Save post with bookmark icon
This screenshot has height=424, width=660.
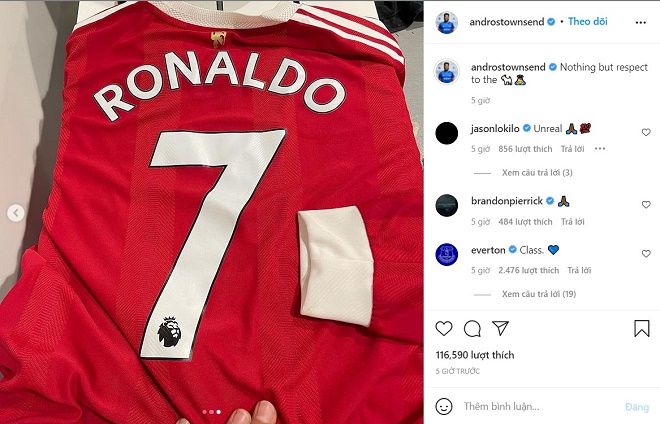click(642, 328)
